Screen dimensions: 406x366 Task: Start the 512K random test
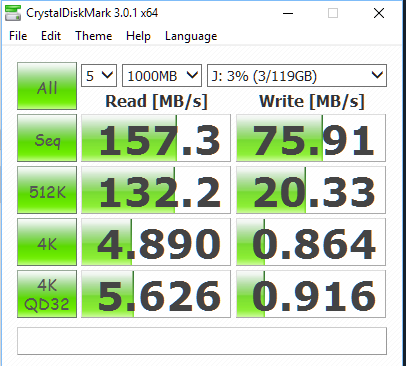(47, 190)
